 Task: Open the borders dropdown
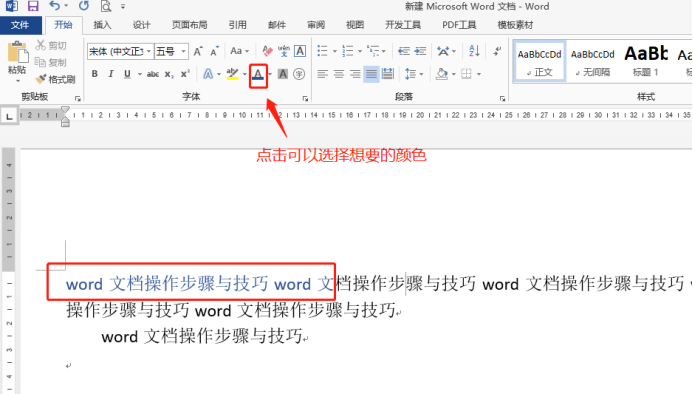tap(470, 74)
